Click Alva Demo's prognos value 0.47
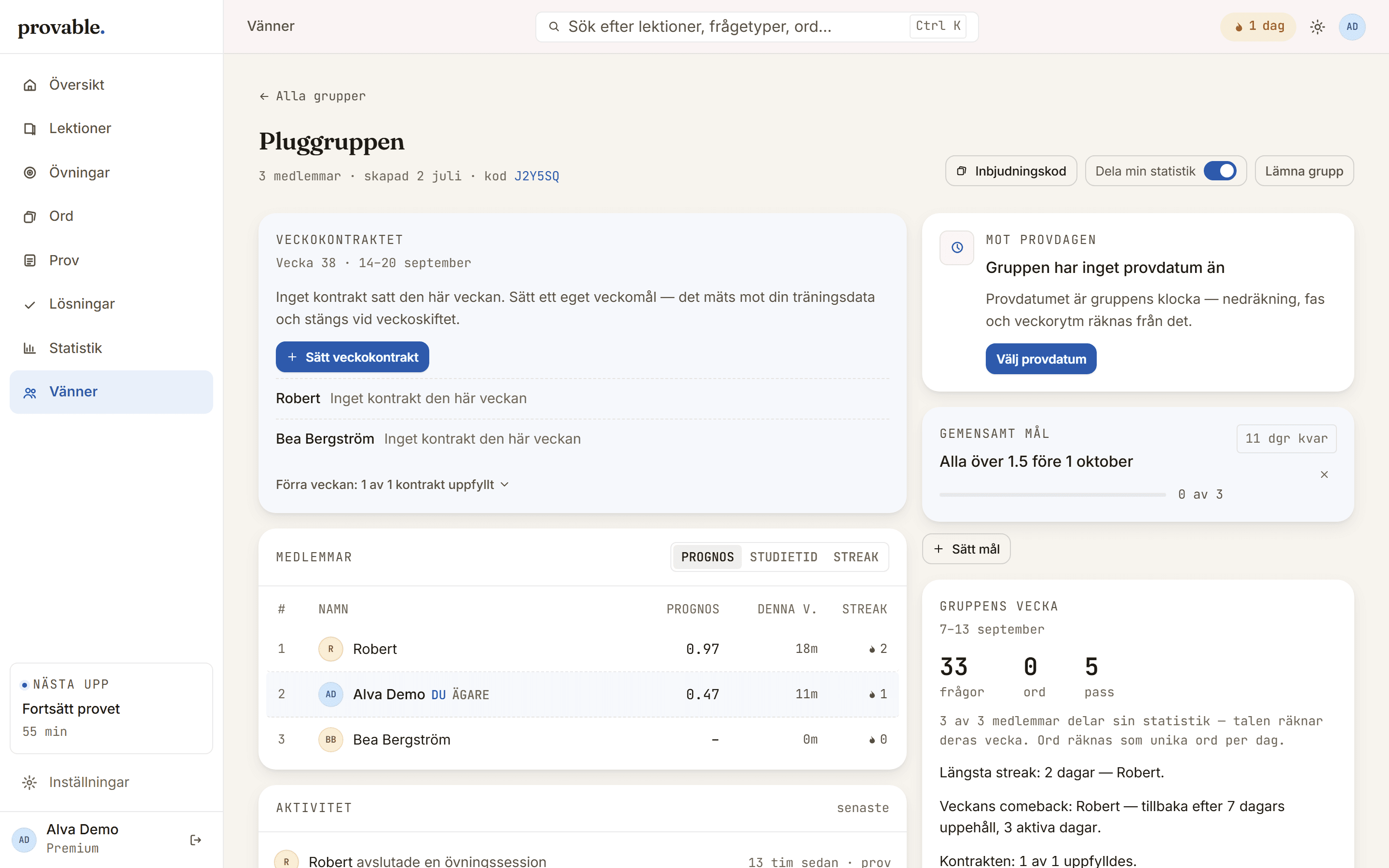1389x868 pixels. coord(703,694)
